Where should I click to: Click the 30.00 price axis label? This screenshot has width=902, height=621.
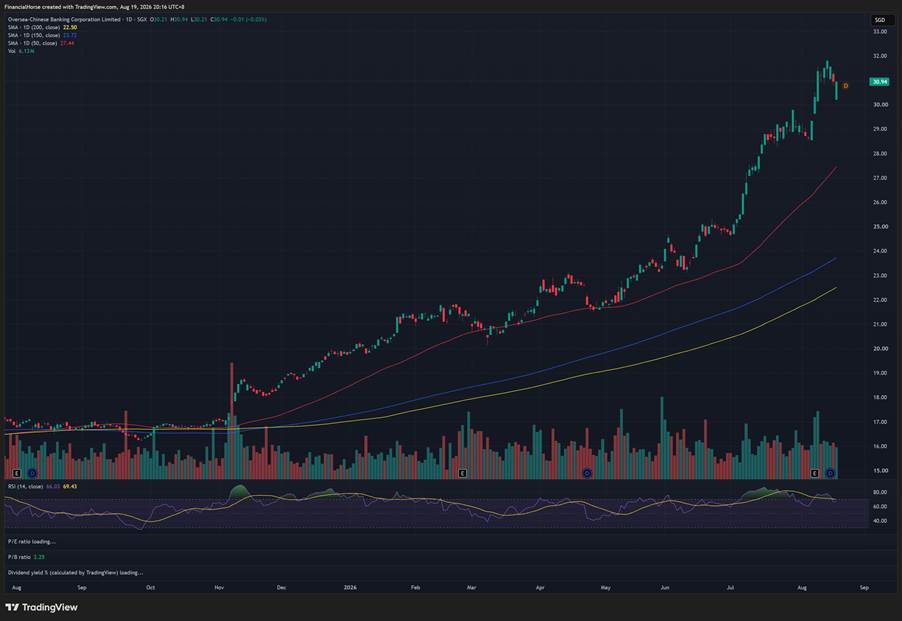click(x=880, y=105)
